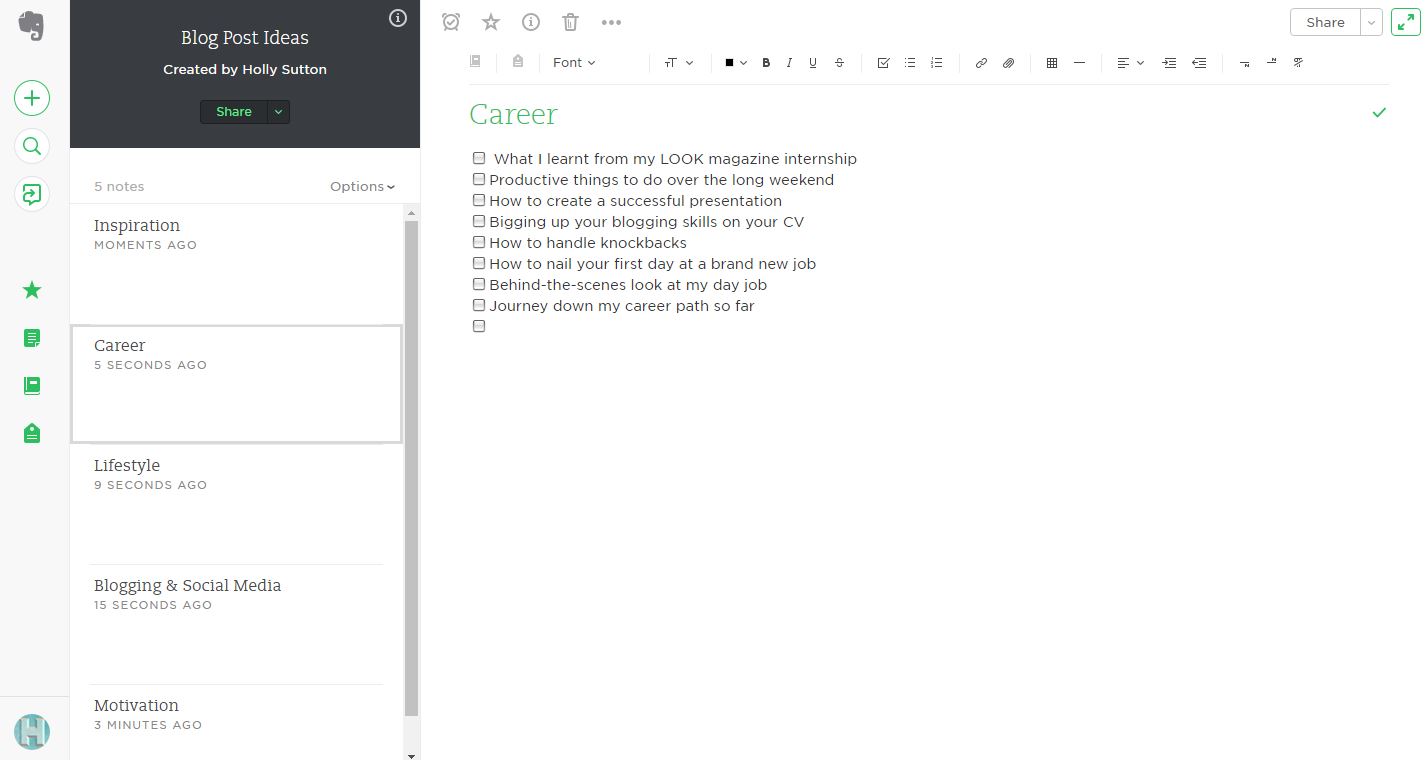Insert a checkbox from the toolbar
The width and height of the screenshot is (1428, 760).
pos(883,63)
